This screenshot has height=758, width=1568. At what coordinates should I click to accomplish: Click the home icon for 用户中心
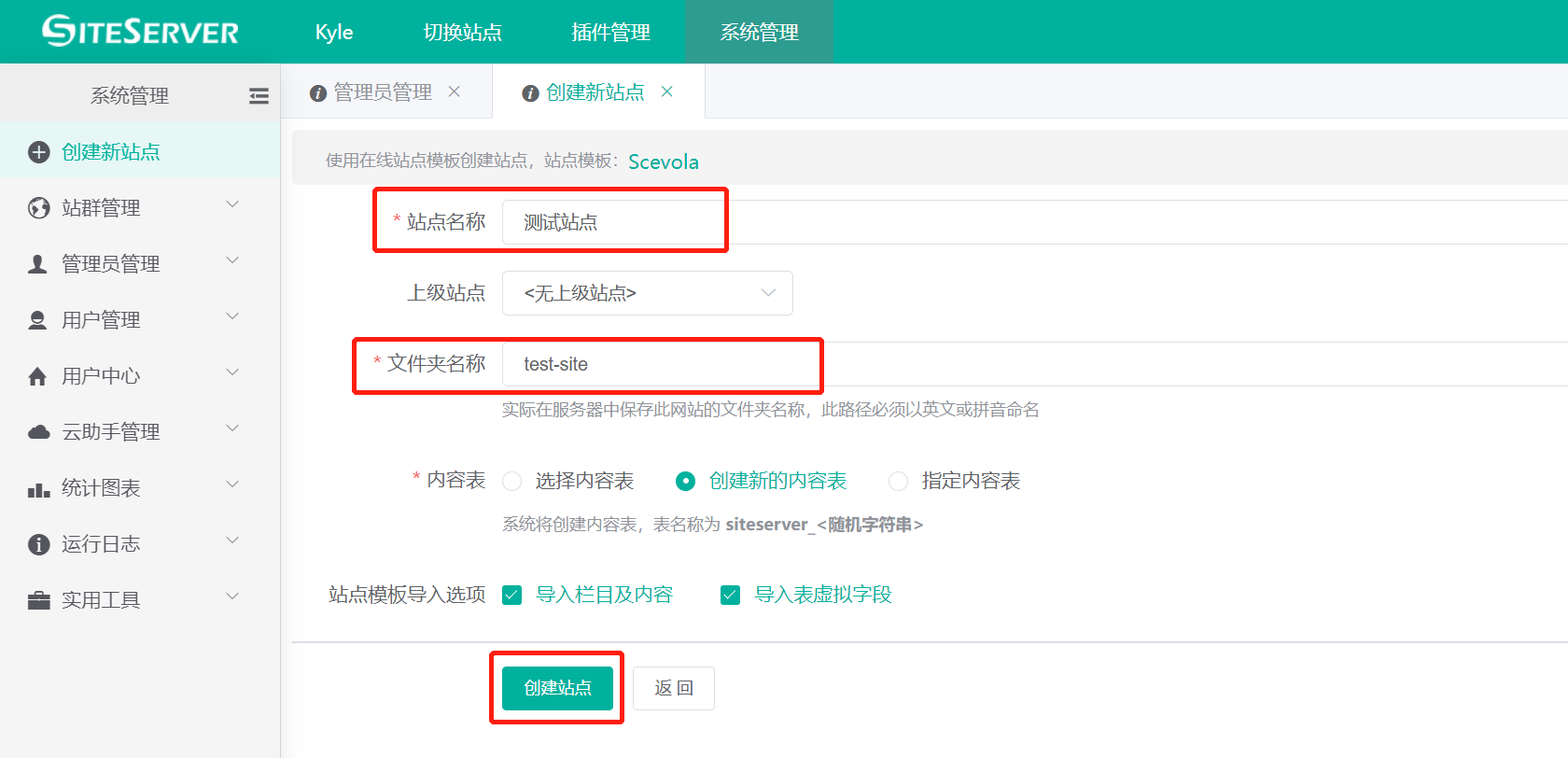(38, 376)
